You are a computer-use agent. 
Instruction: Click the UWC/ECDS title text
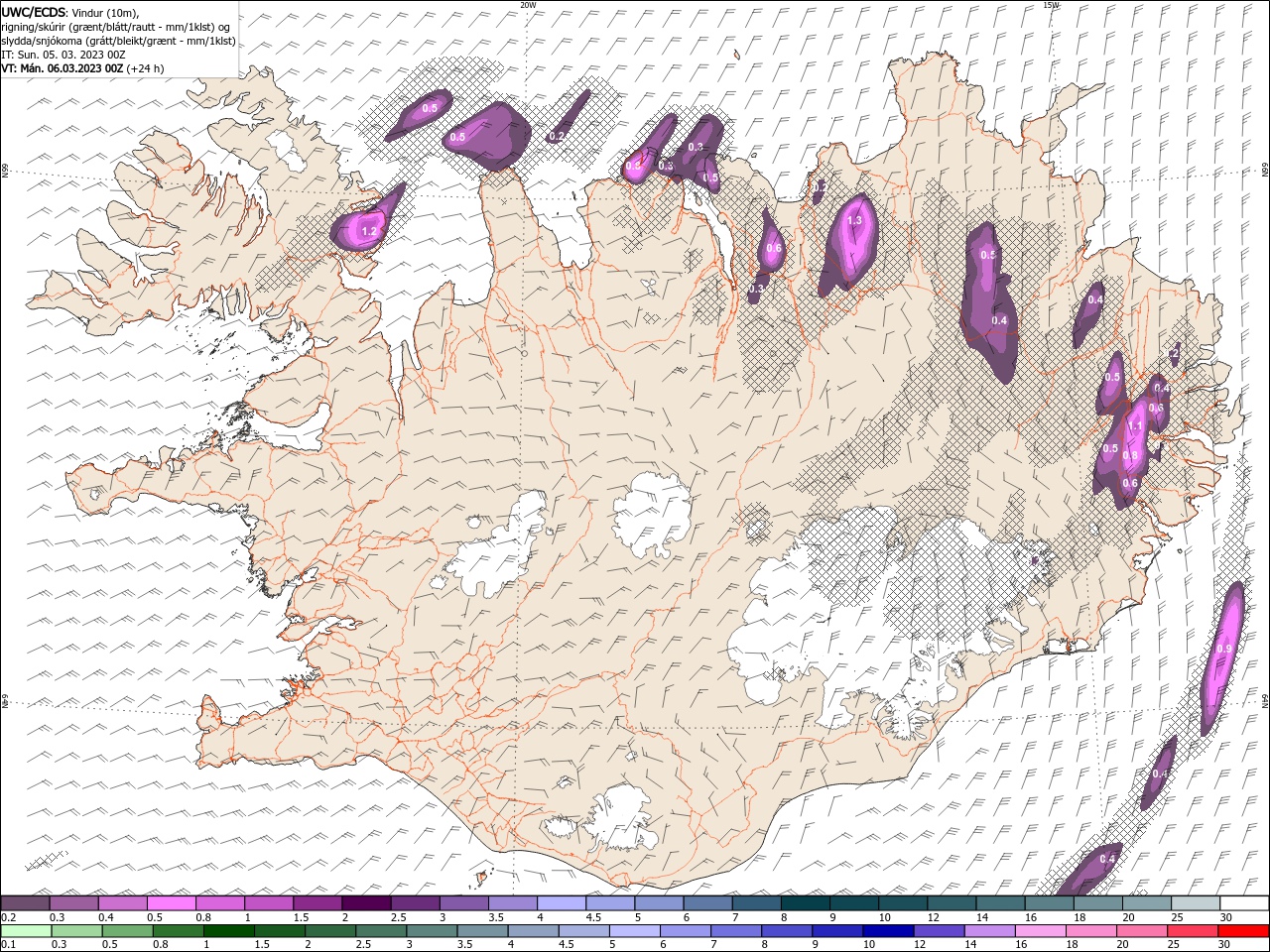(x=34, y=12)
